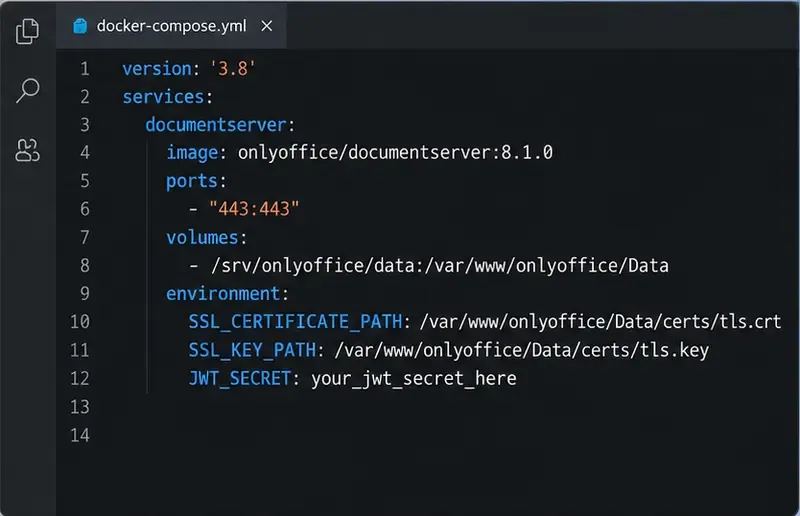Click the '3.8' string value
Image resolution: width=800 pixels, height=516 pixels.
click(x=233, y=69)
